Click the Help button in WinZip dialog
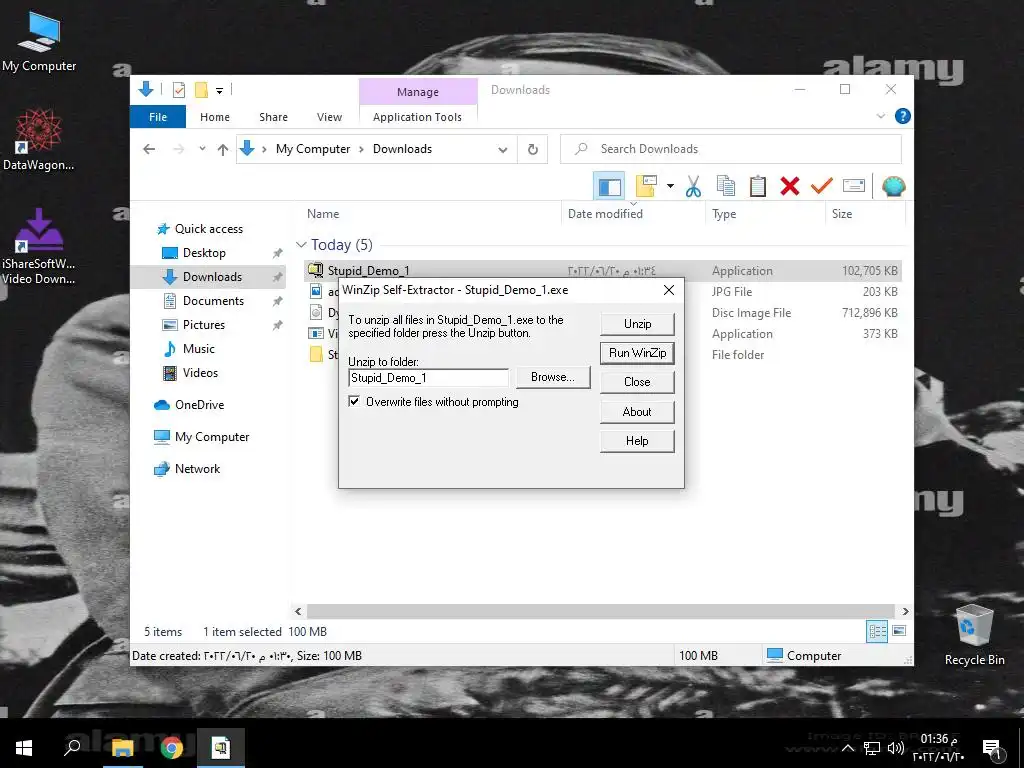 (637, 441)
